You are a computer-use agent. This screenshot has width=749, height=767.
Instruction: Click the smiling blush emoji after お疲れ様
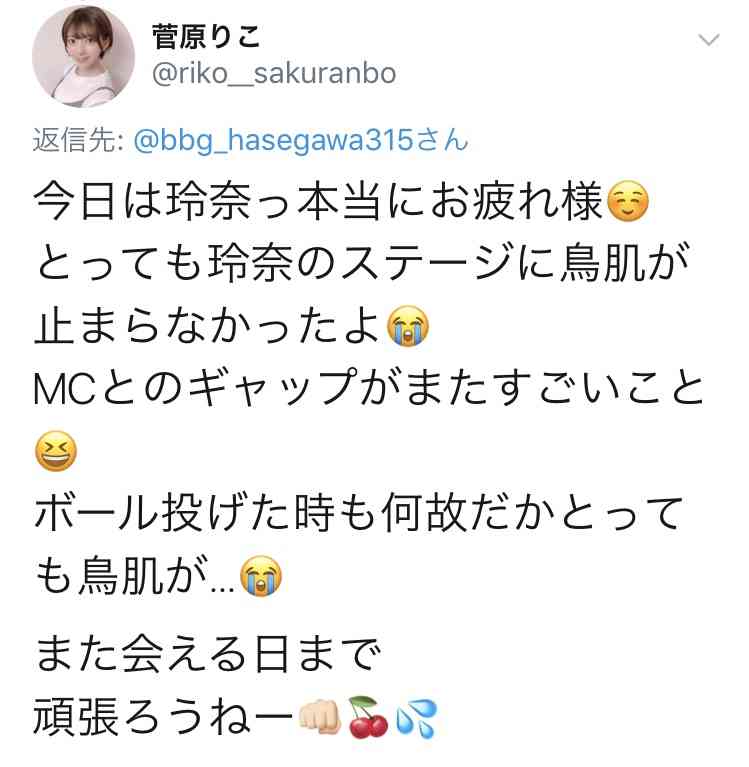pos(628,201)
